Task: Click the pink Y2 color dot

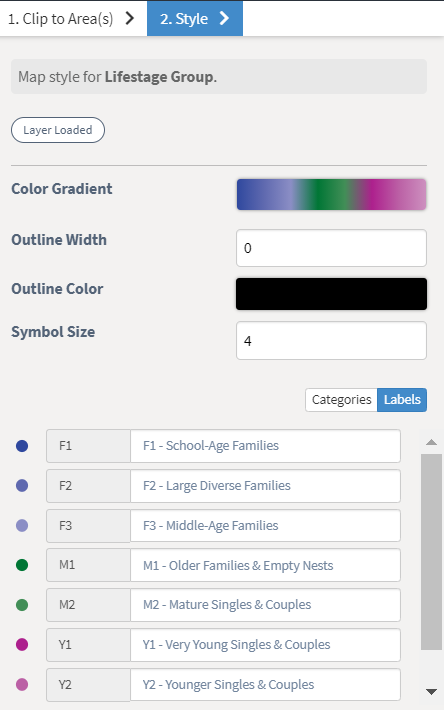Action: 22,684
